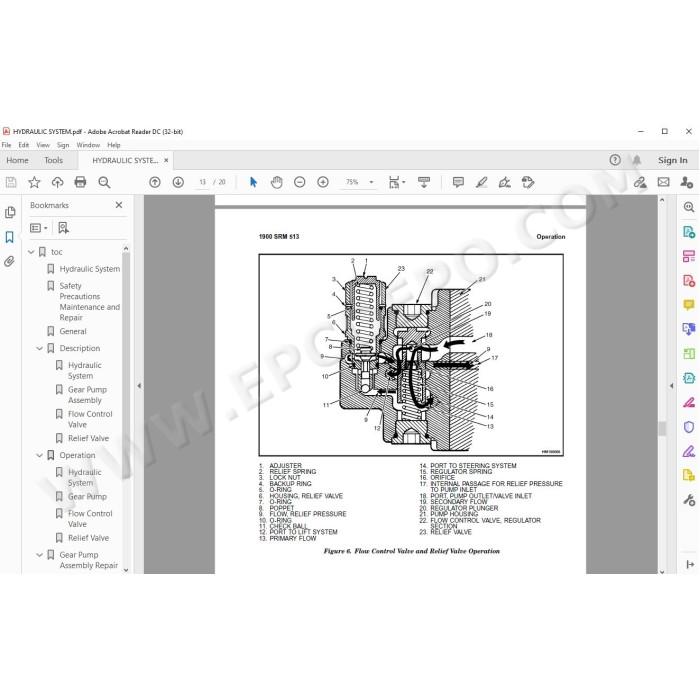
Task: Open Export PDF tool in right pane
Action: coord(689,232)
